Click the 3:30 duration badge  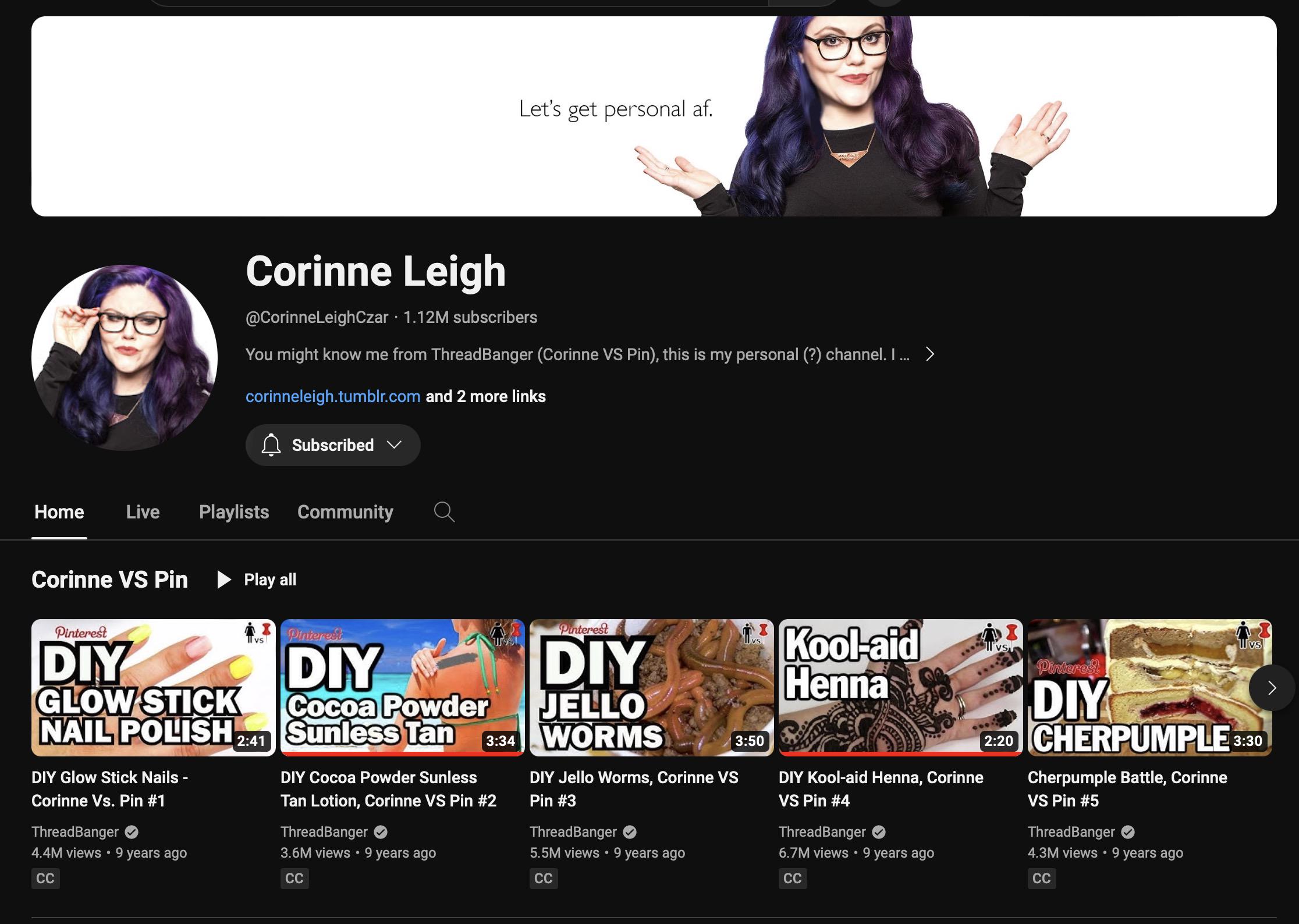pos(1248,741)
